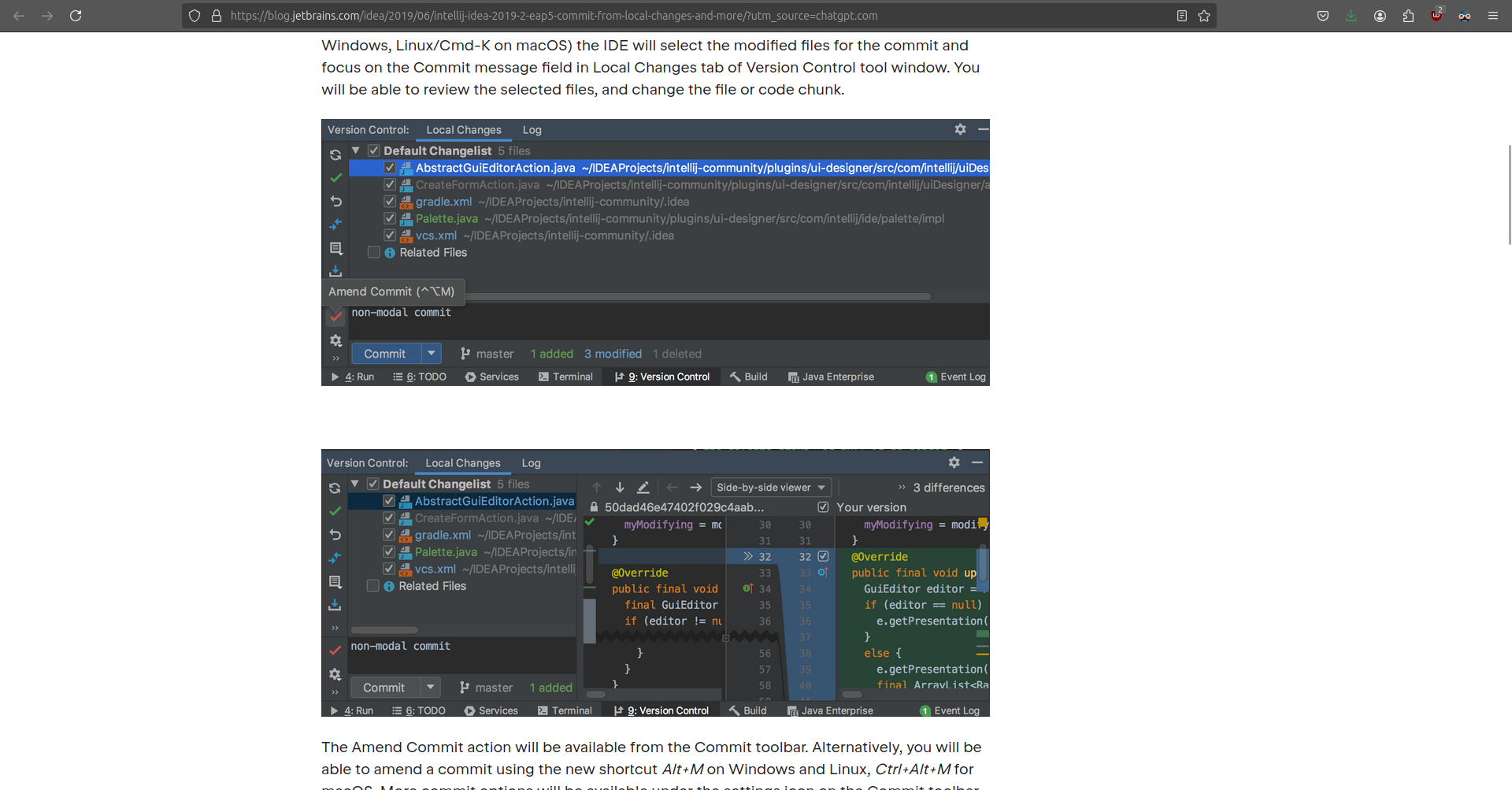Open Commit dropdown arrow in second panel
This screenshot has height=790, width=1512.
pyautogui.click(x=431, y=688)
